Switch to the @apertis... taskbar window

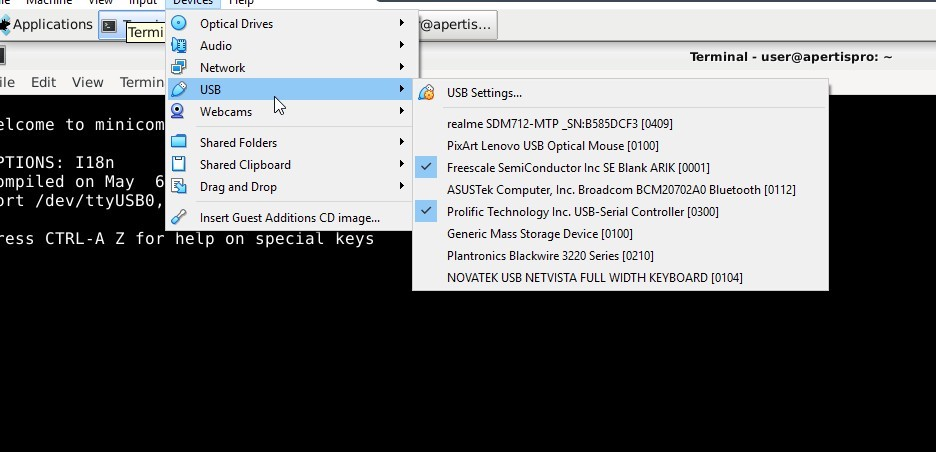457,25
